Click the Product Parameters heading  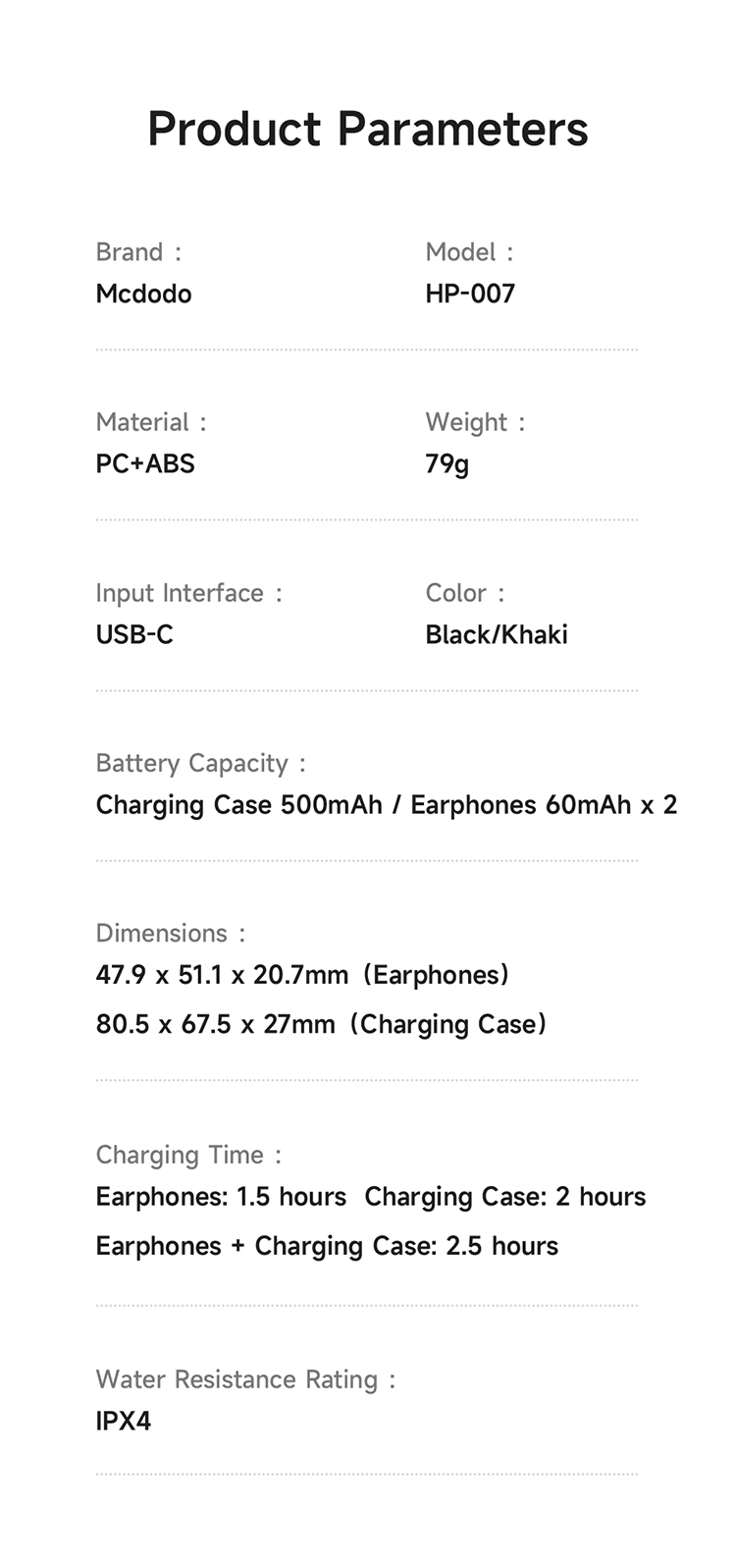click(x=368, y=129)
